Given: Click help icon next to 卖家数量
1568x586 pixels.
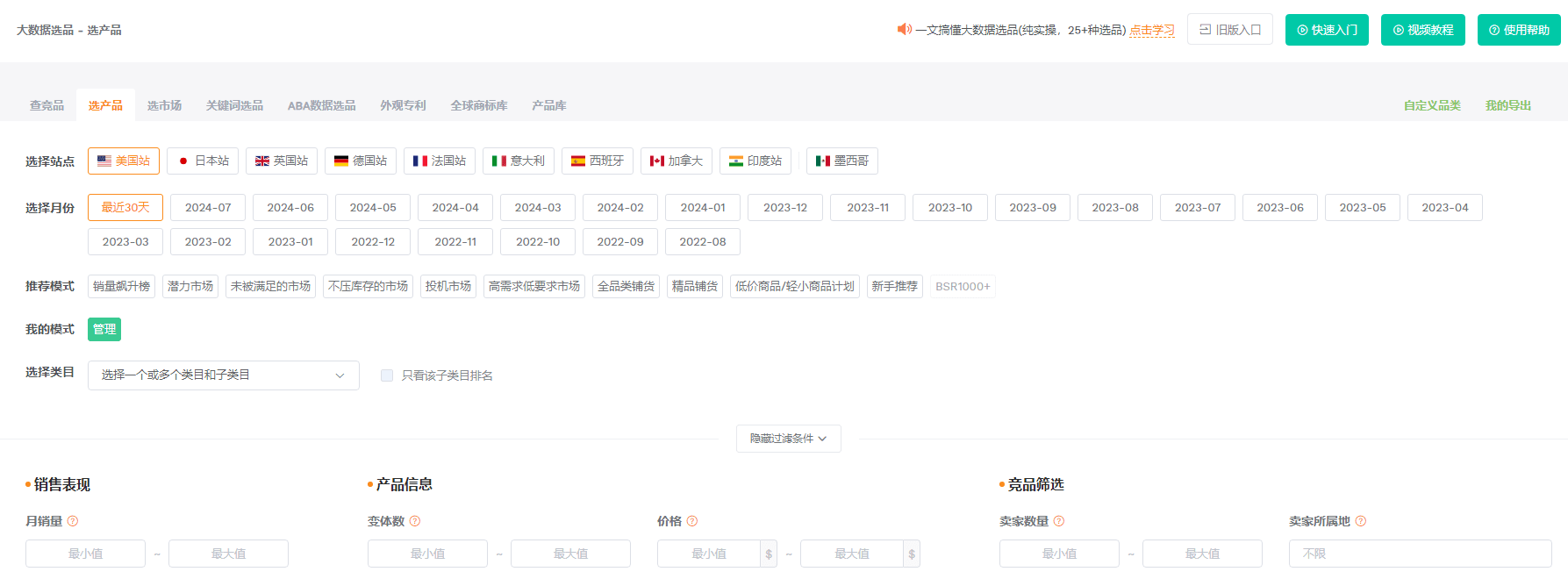Looking at the screenshot, I should point(1059,521).
